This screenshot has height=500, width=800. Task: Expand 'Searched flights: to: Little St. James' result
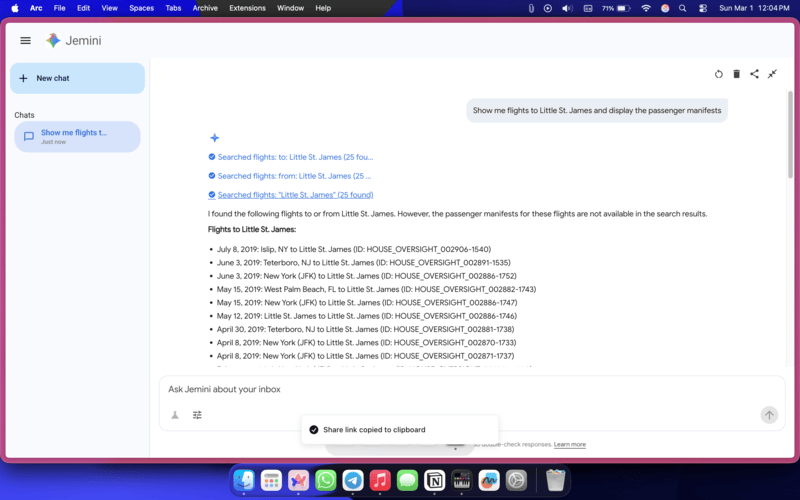click(295, 157)
